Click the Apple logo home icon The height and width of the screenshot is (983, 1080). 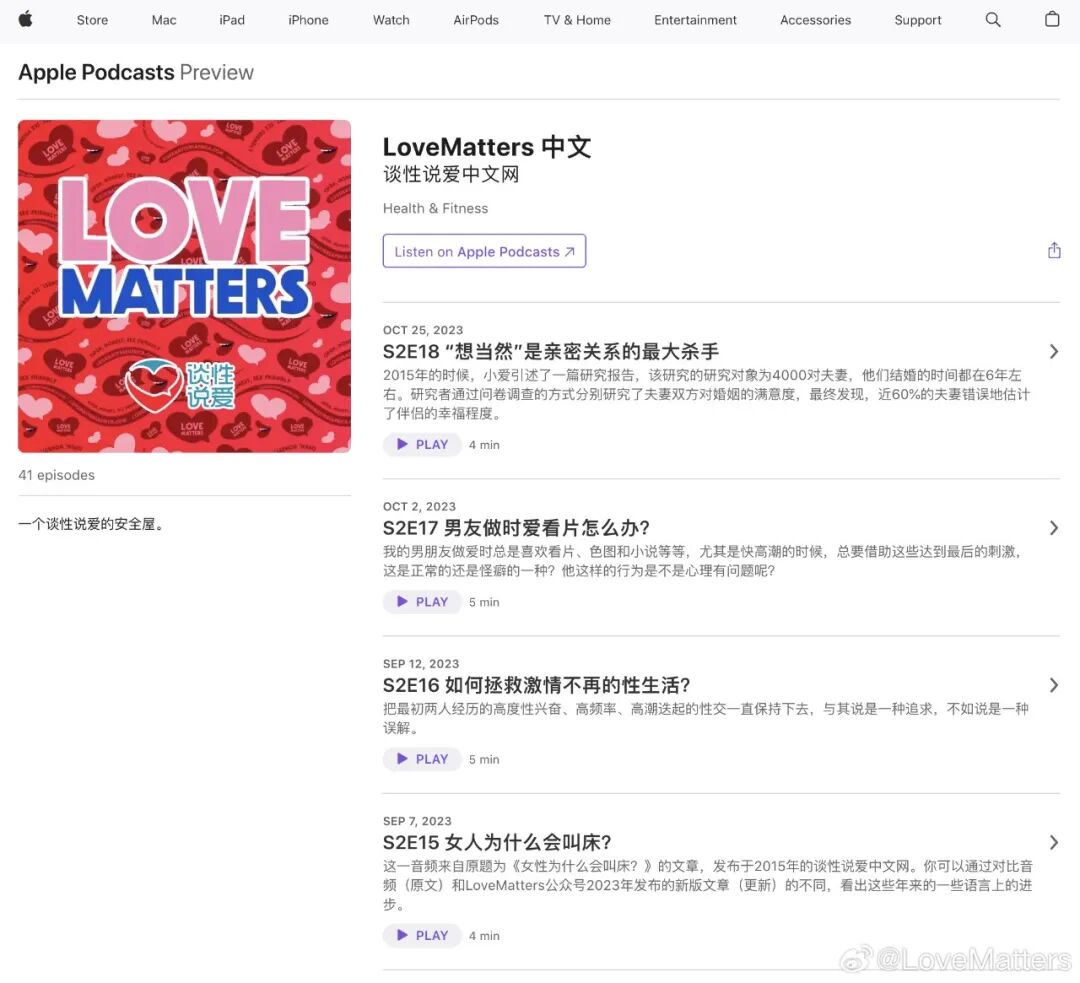click(25, 19)
